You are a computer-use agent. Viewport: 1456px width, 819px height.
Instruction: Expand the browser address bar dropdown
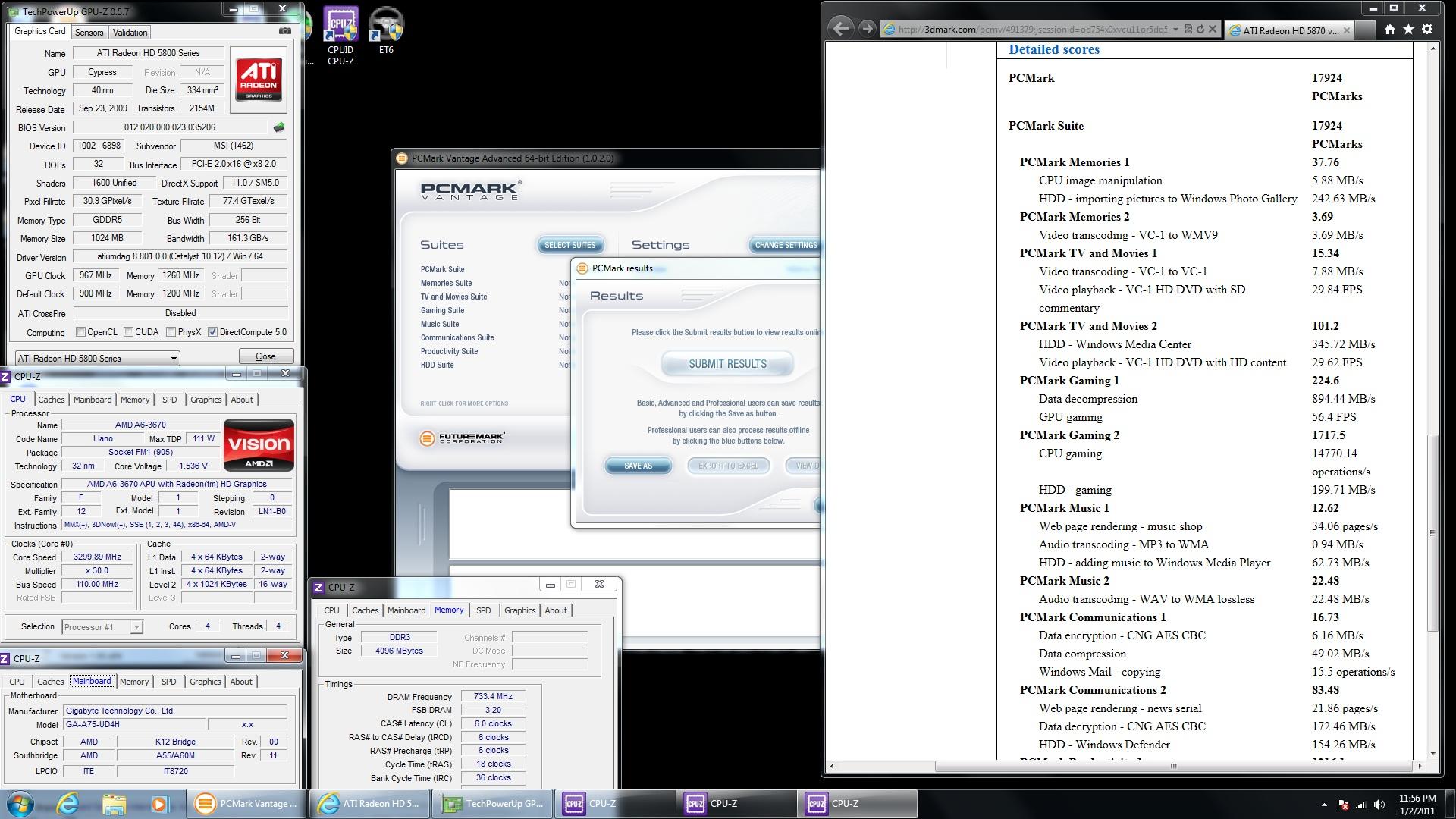pos(1175,30)
